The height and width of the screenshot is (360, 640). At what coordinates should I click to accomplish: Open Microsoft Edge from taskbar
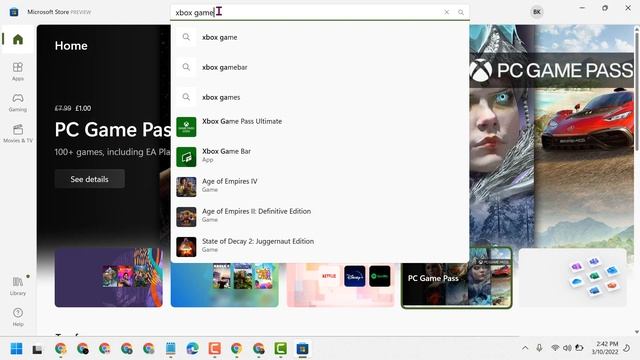pyautogui.click(x=193, y=349)
